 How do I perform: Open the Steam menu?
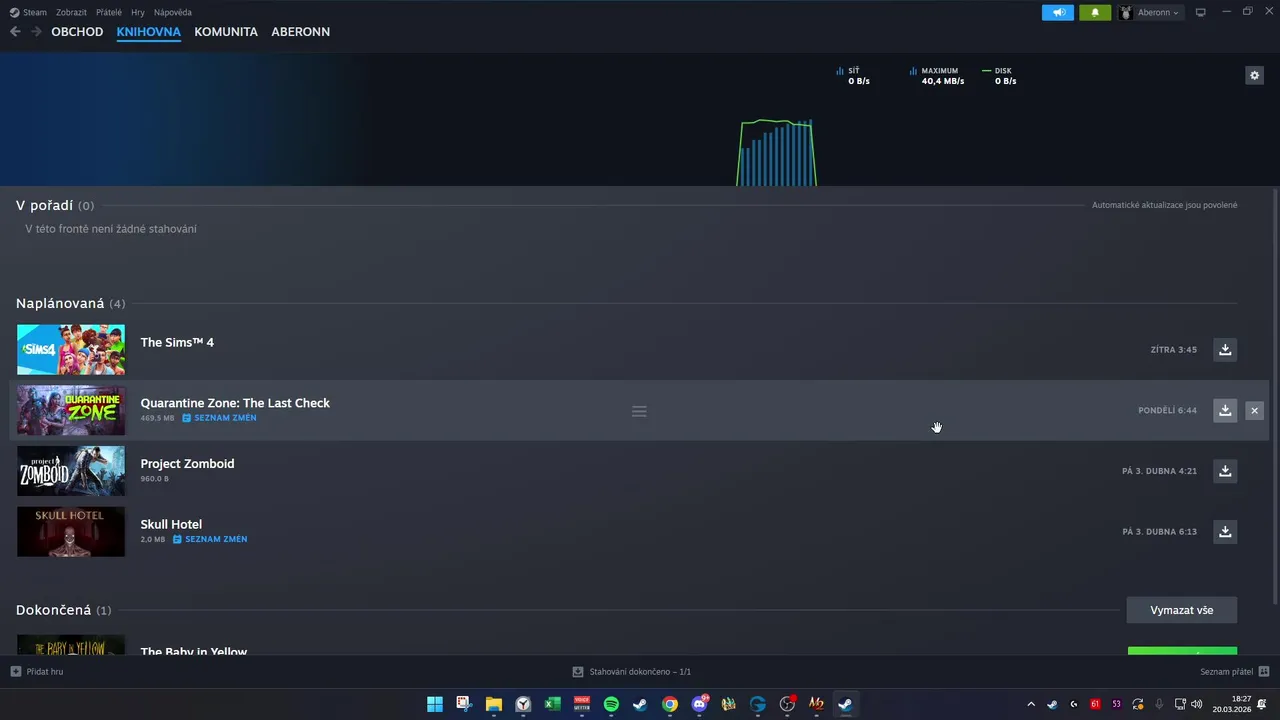click(x=29, y=12)
